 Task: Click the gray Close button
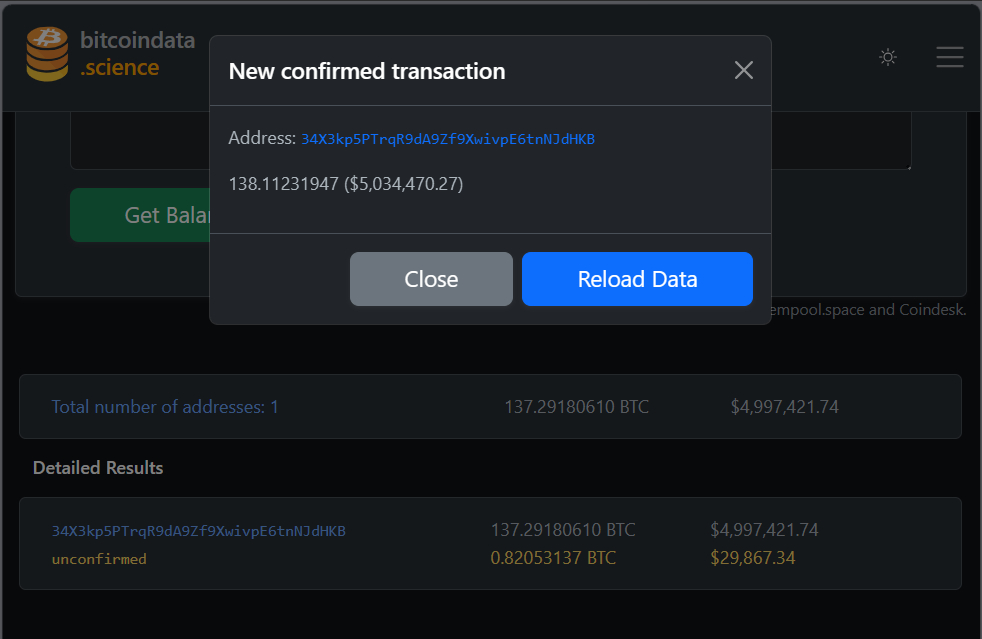pyautogui.click(x=431, y=279)
